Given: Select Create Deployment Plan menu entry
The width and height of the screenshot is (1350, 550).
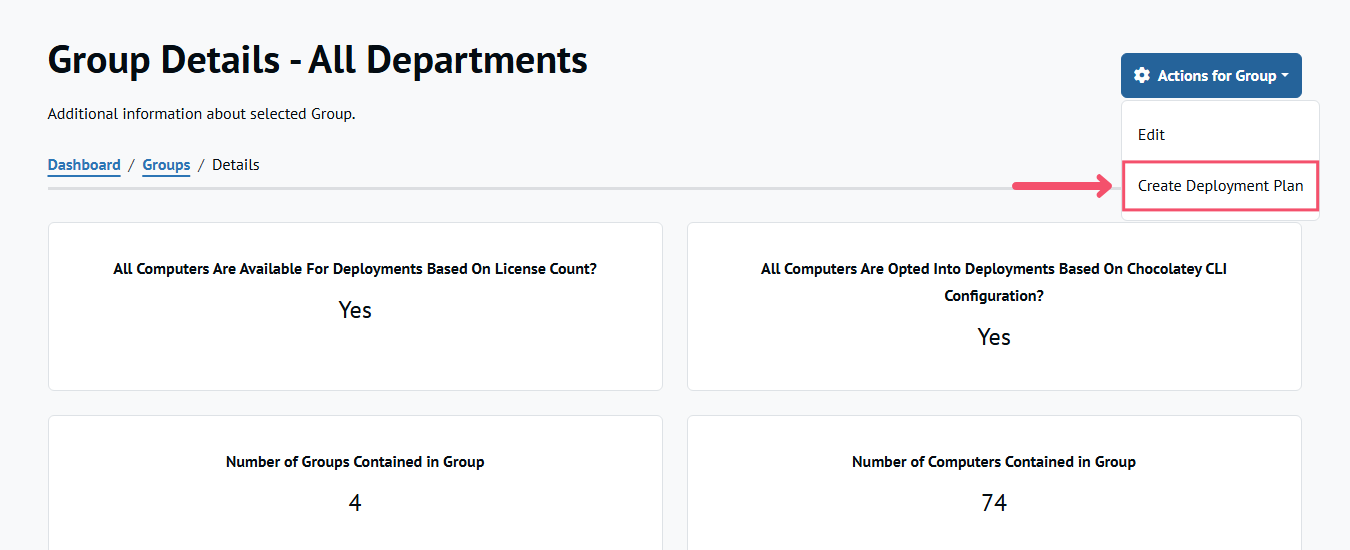Looking at the screenshot, I should coord(1220,186).
